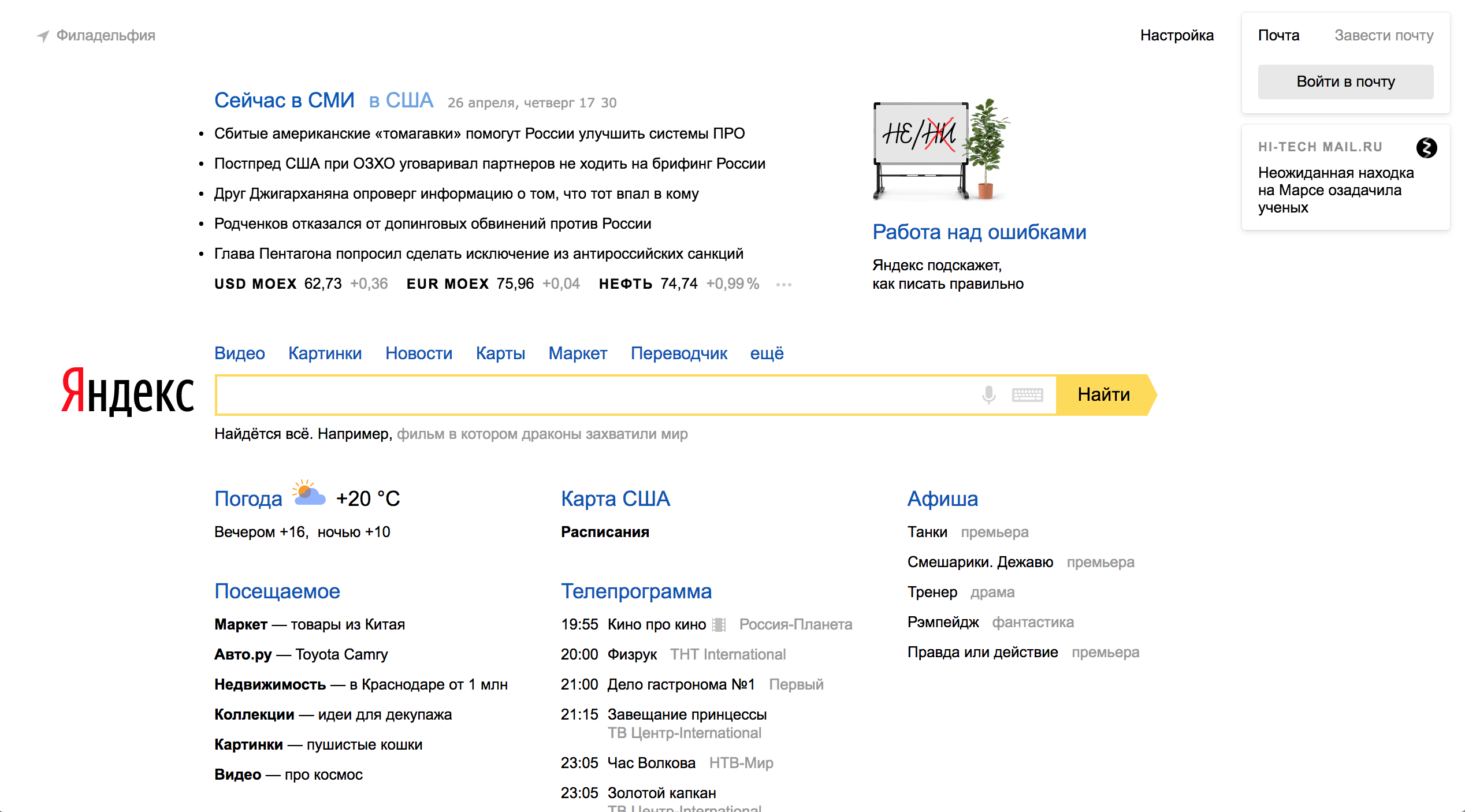Screen dimensions: 1465x812
Task: Click the Филадельфия location link
Action: (106, 36)
